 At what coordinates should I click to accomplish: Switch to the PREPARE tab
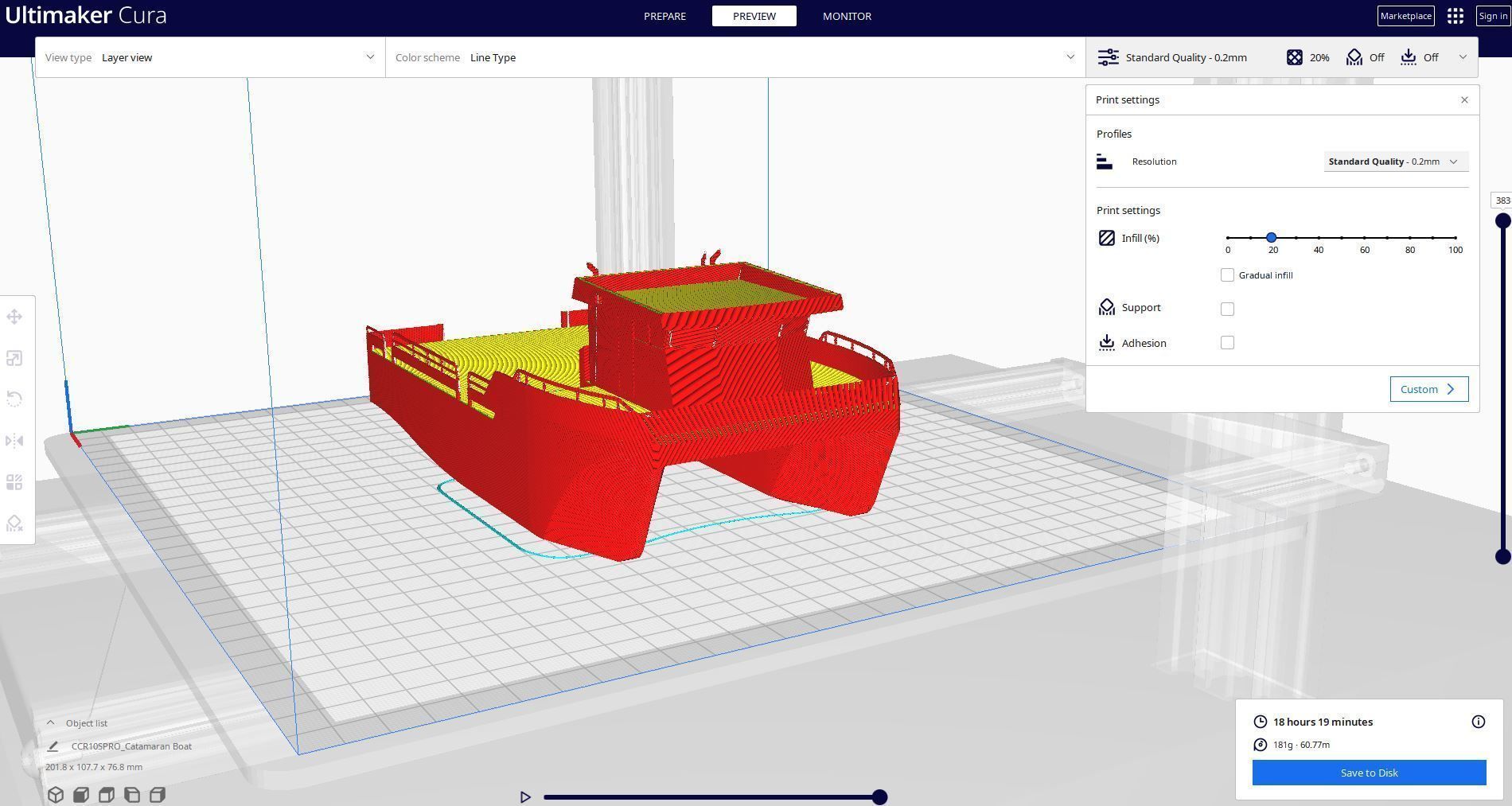664,16
